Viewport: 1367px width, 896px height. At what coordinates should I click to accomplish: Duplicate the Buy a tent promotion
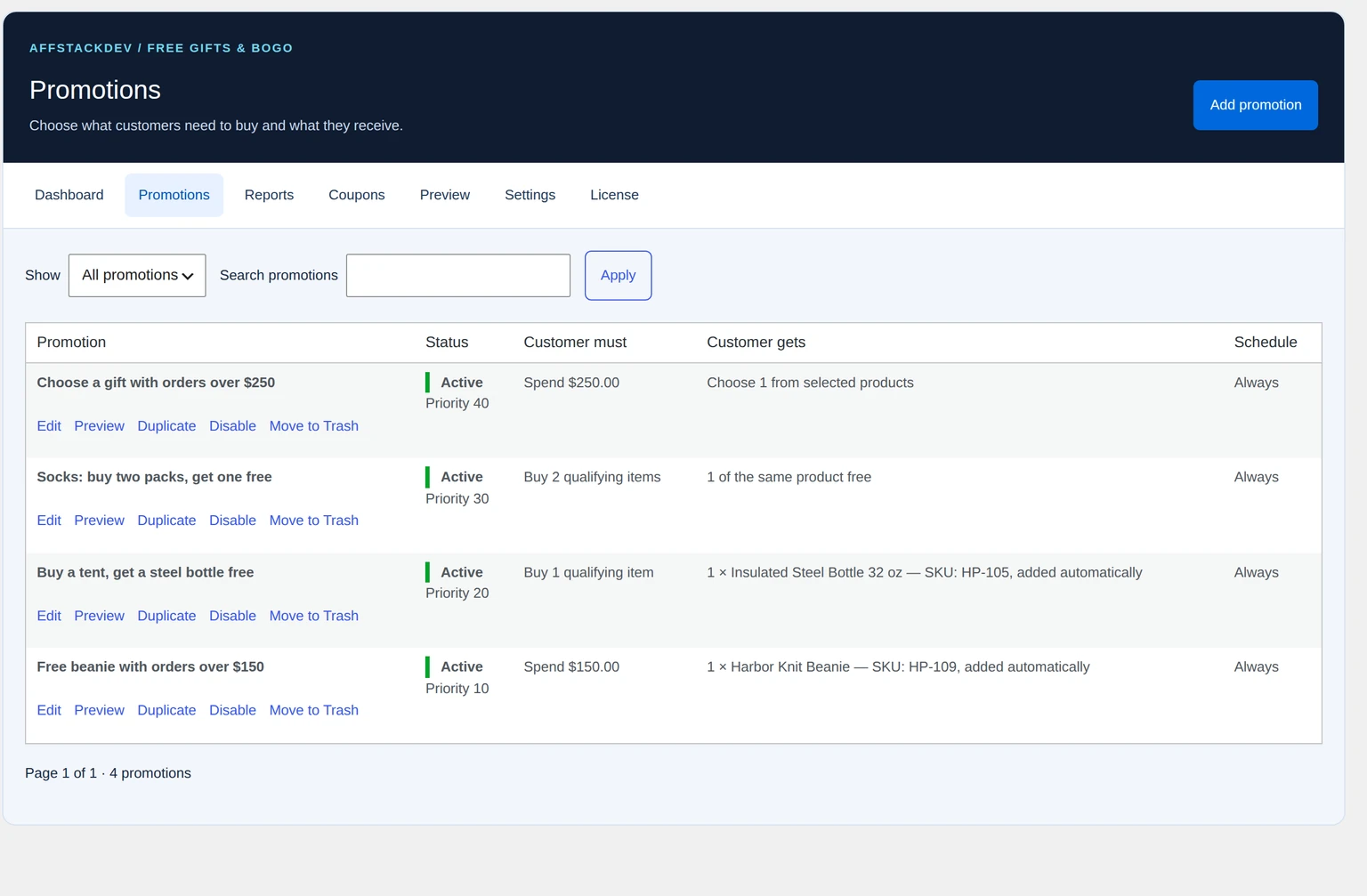(x=166, y=616)
